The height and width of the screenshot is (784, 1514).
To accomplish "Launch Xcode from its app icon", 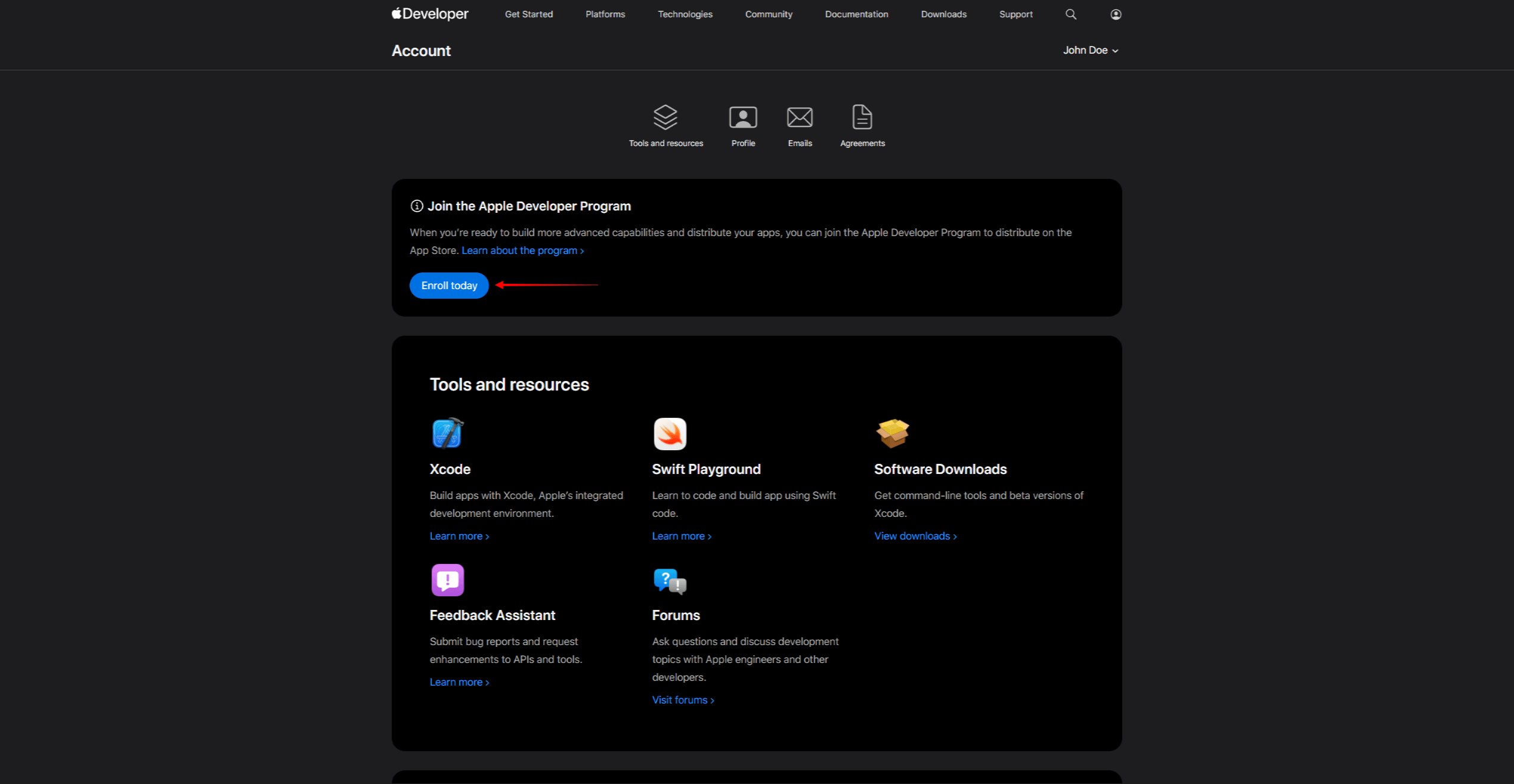I will pos(448,433).
